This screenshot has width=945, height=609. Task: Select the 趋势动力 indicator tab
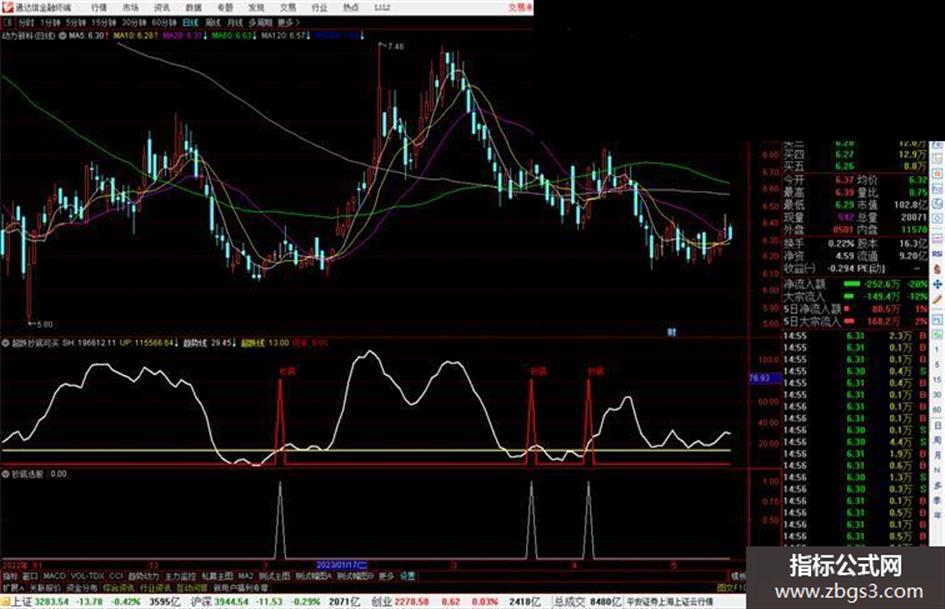point(143,576)
